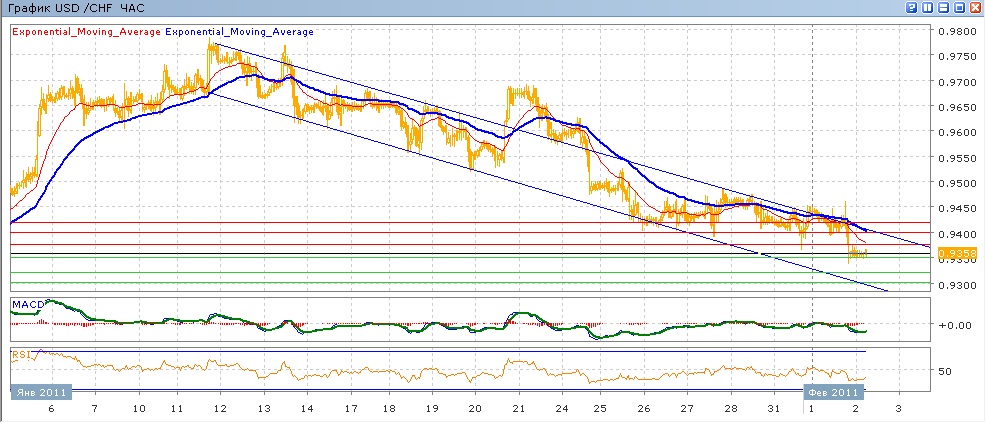The image size is (986, 423).
Task: Click the horizontal split layout icon
Action: pos(944,8)
